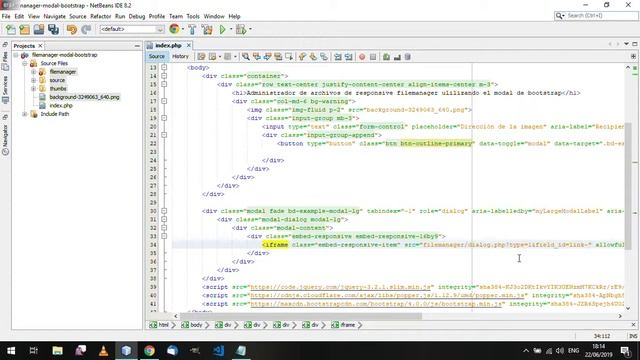Click the Open Project toolbar icon

coord(39,29)
